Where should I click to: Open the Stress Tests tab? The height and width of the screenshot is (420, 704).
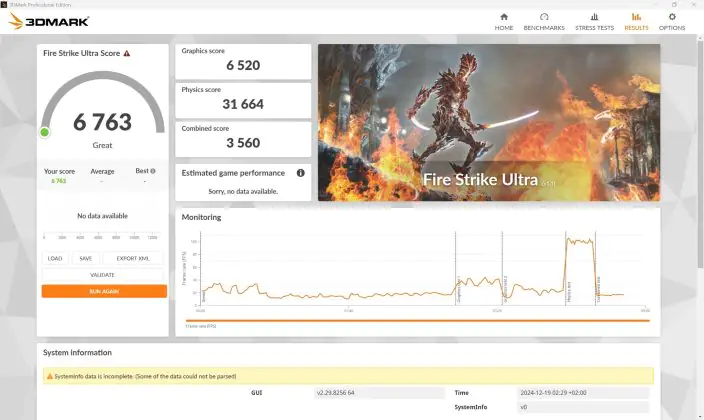pyautogui.click(x=594, y=22)
